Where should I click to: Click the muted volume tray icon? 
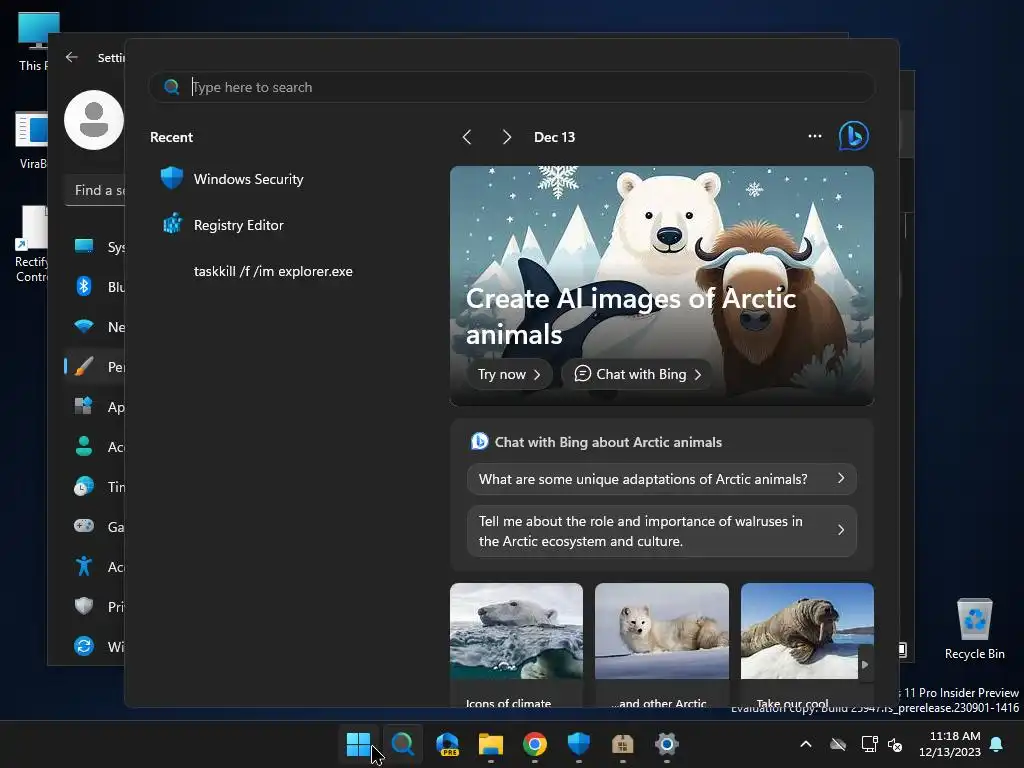point(895,744)
